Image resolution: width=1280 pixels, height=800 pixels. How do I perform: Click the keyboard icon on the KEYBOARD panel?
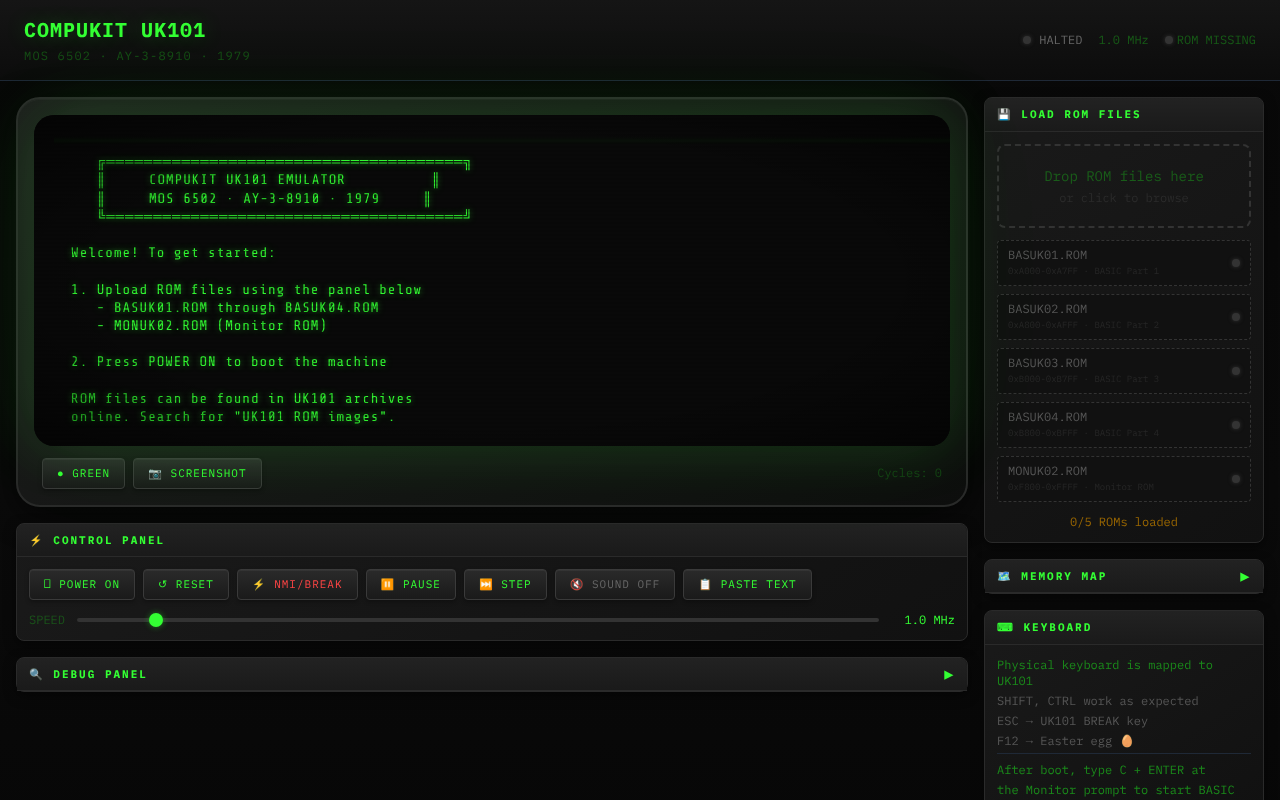pyautogui.click(x=1005, y=627)
